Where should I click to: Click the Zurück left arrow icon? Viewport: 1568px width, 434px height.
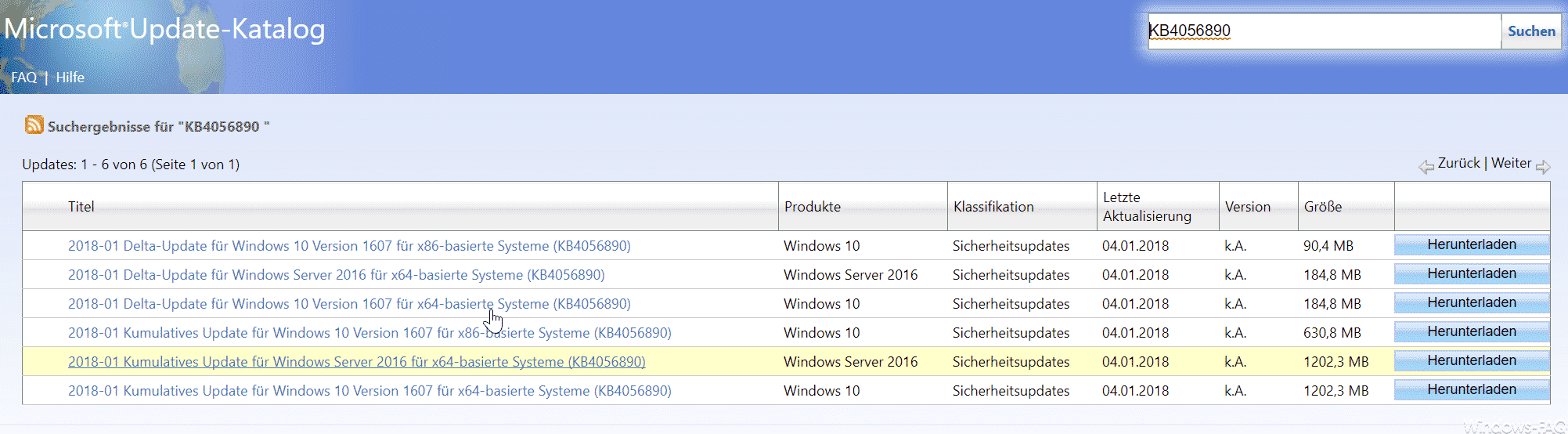pos(1426,167)
